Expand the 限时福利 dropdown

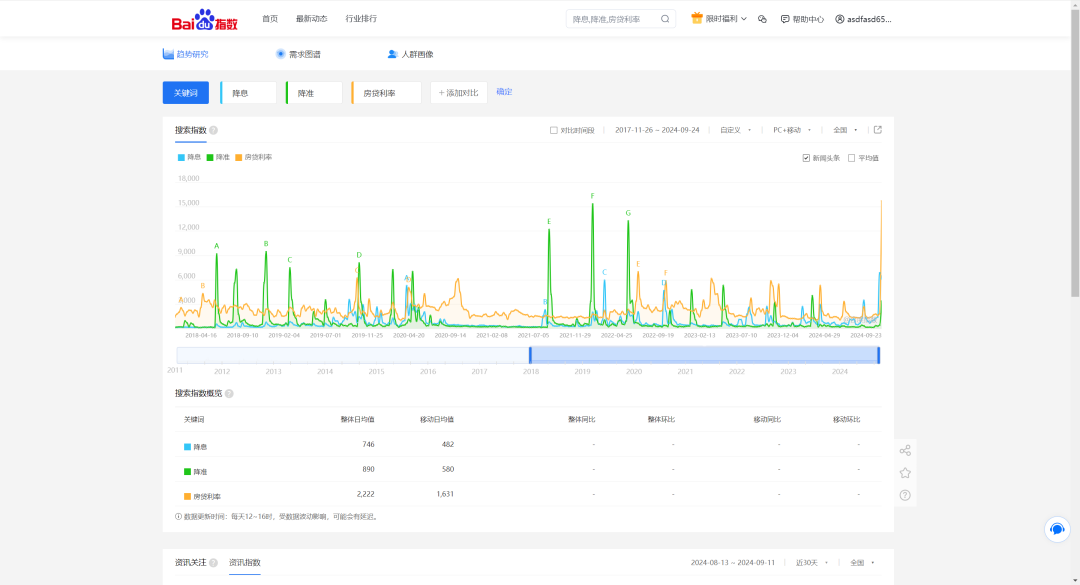[x=726, y=19]
